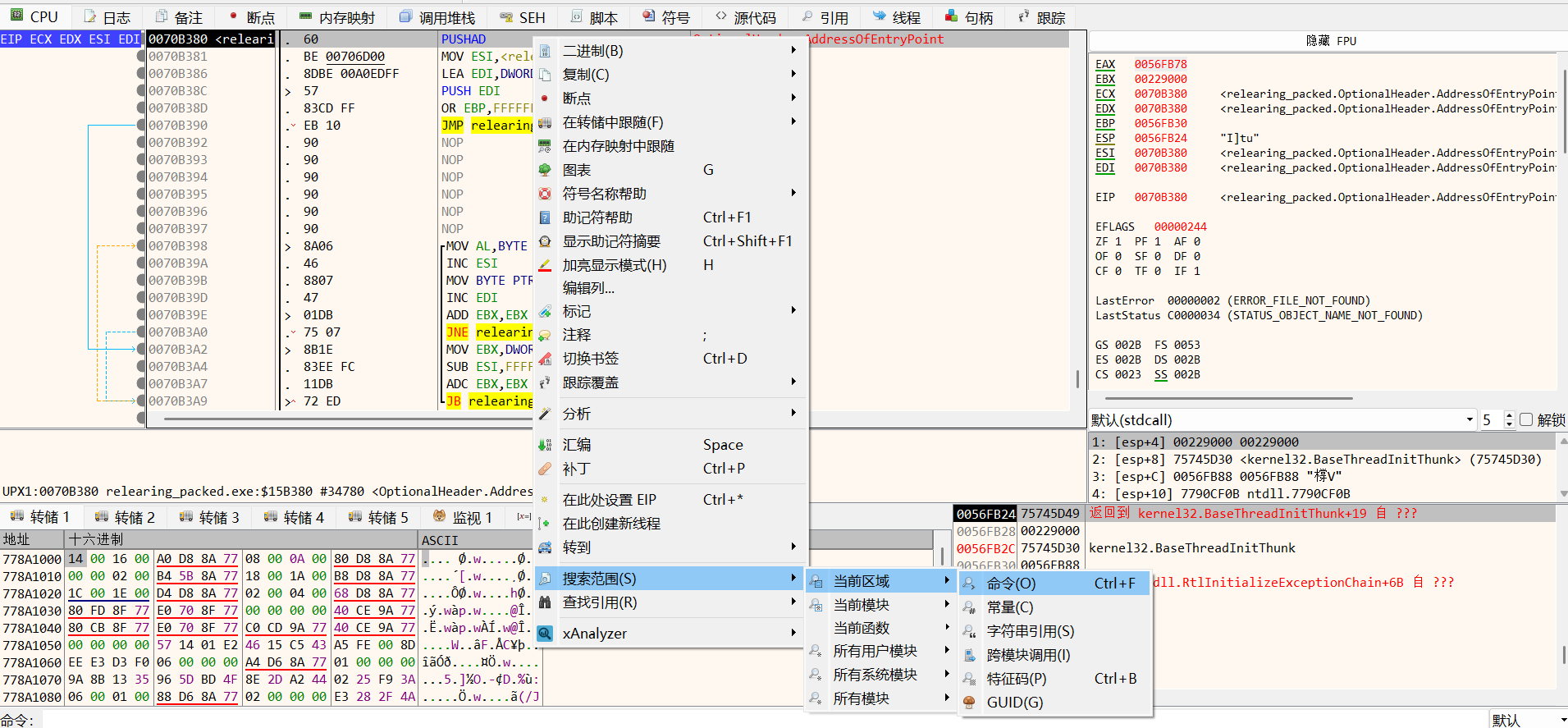1568x728 pixels.
Task: Click the 隐藏 FPU button
Action: pyautogui.click(x=1330, y=40)
